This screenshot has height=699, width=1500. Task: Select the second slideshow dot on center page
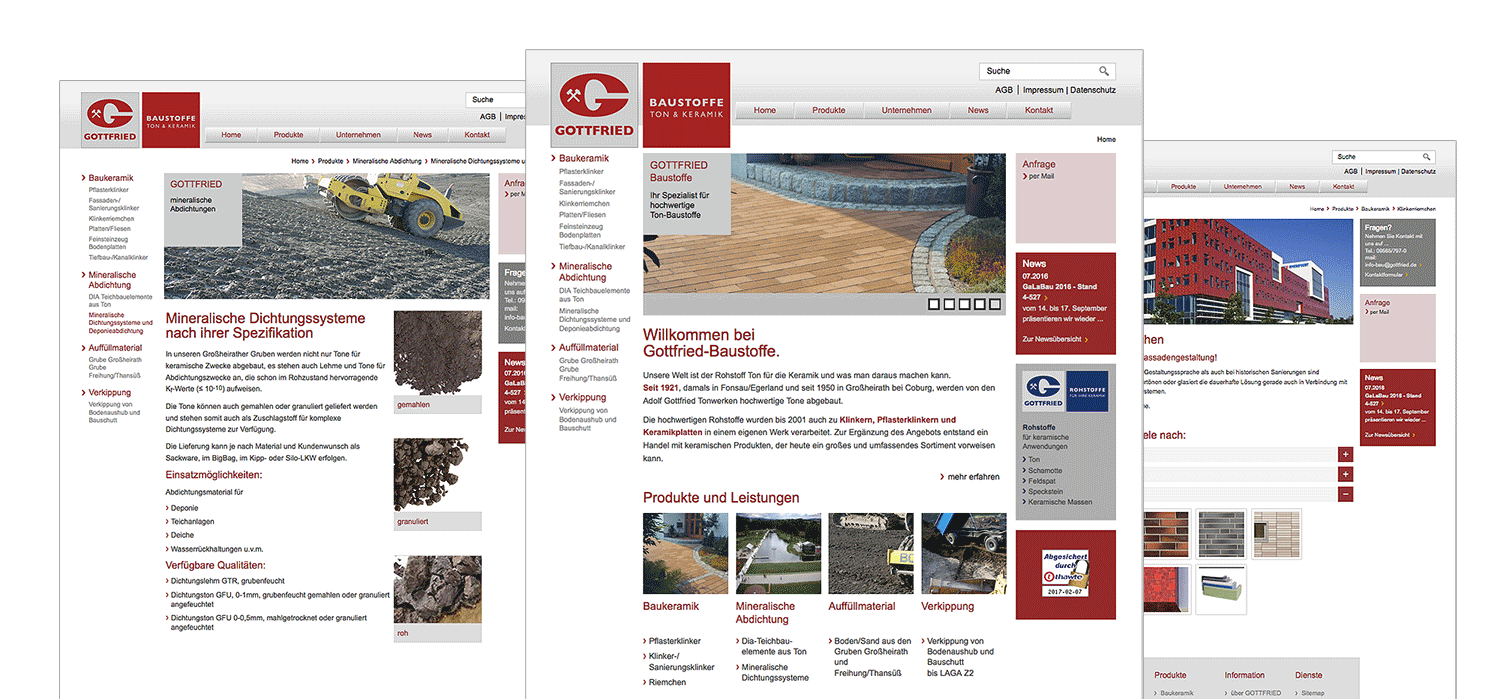coord(949,304)
